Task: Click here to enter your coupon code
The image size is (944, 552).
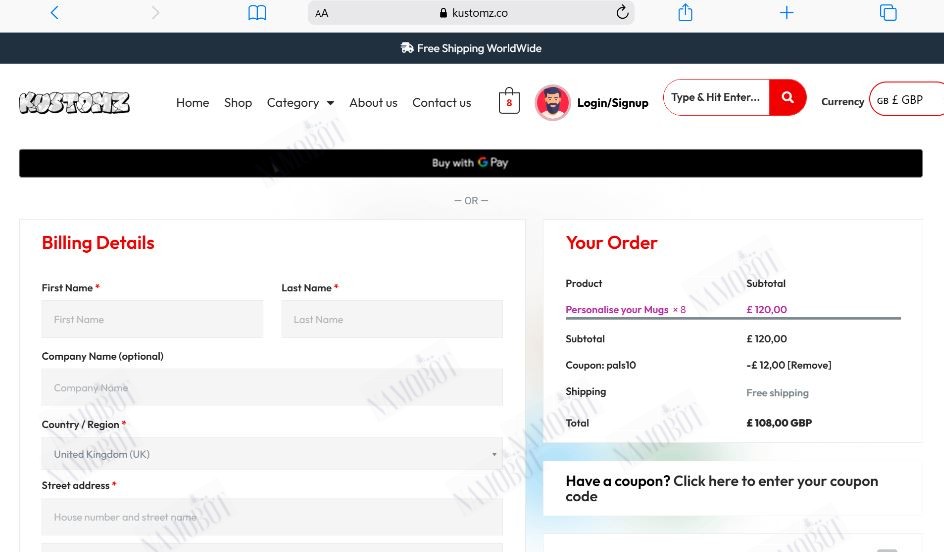Action: [722, 488]
